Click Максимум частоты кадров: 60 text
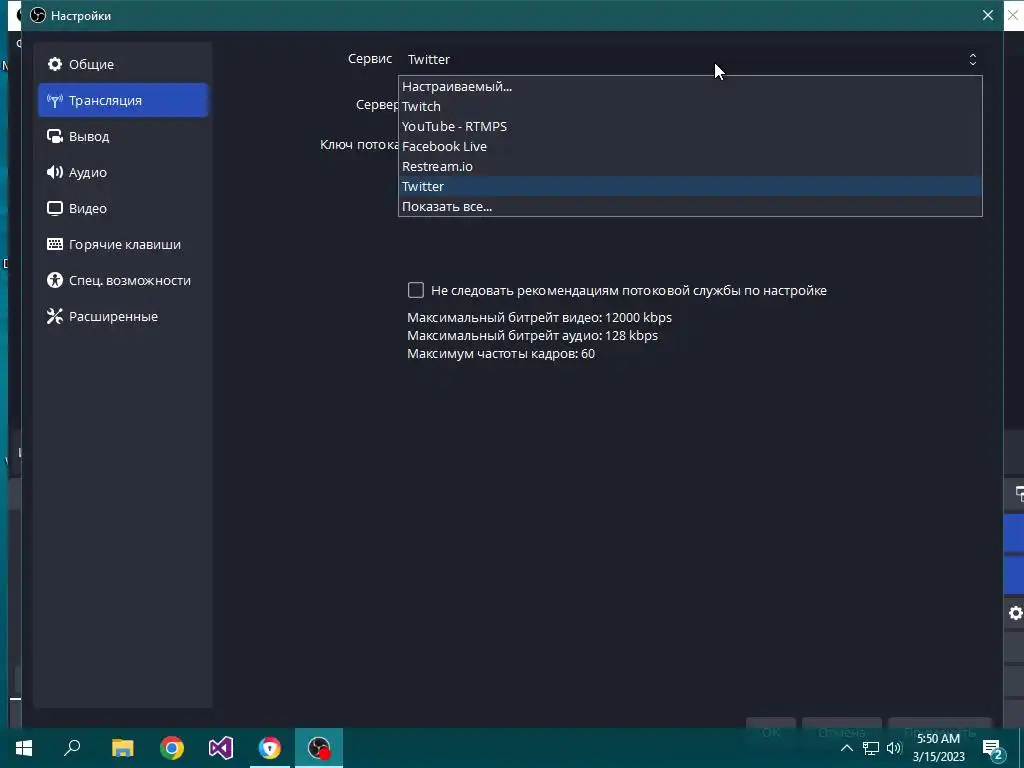The width and height of the screenshot is (1024, 768). click(x=501, y=354)
